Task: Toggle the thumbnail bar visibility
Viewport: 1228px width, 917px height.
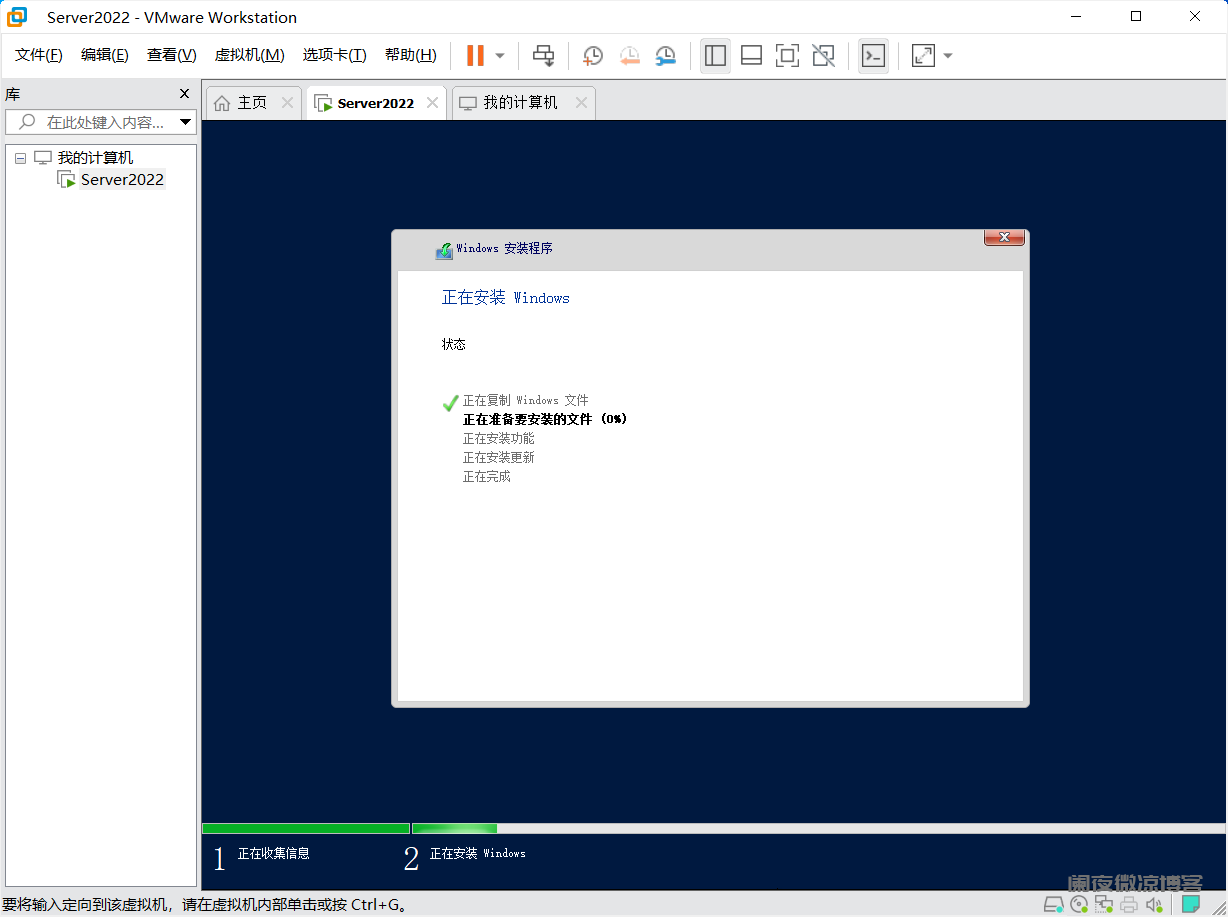Action: (x=751, y=56)
